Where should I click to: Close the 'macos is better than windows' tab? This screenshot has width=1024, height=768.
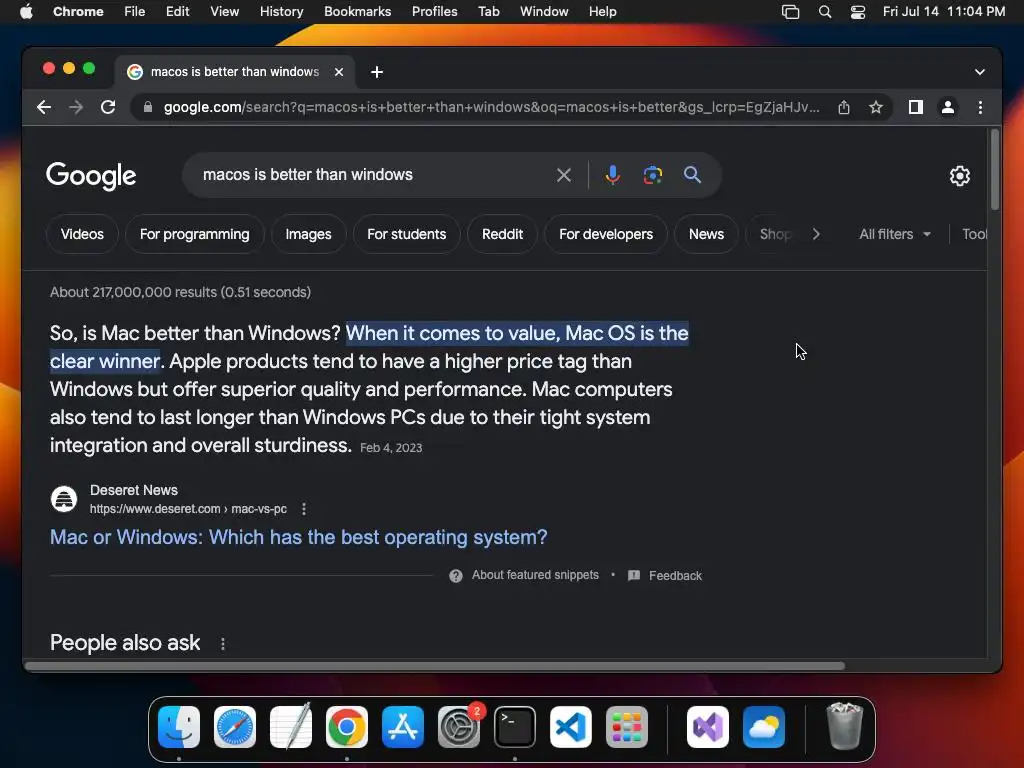pos(339,72)
